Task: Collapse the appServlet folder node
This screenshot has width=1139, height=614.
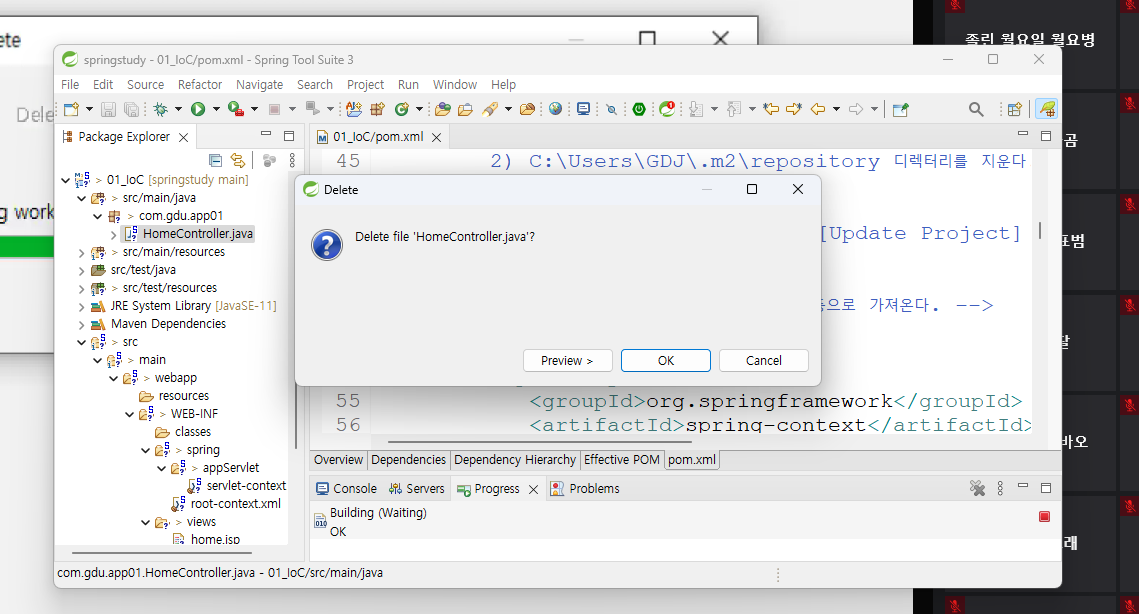Action: tap(161, 469)
